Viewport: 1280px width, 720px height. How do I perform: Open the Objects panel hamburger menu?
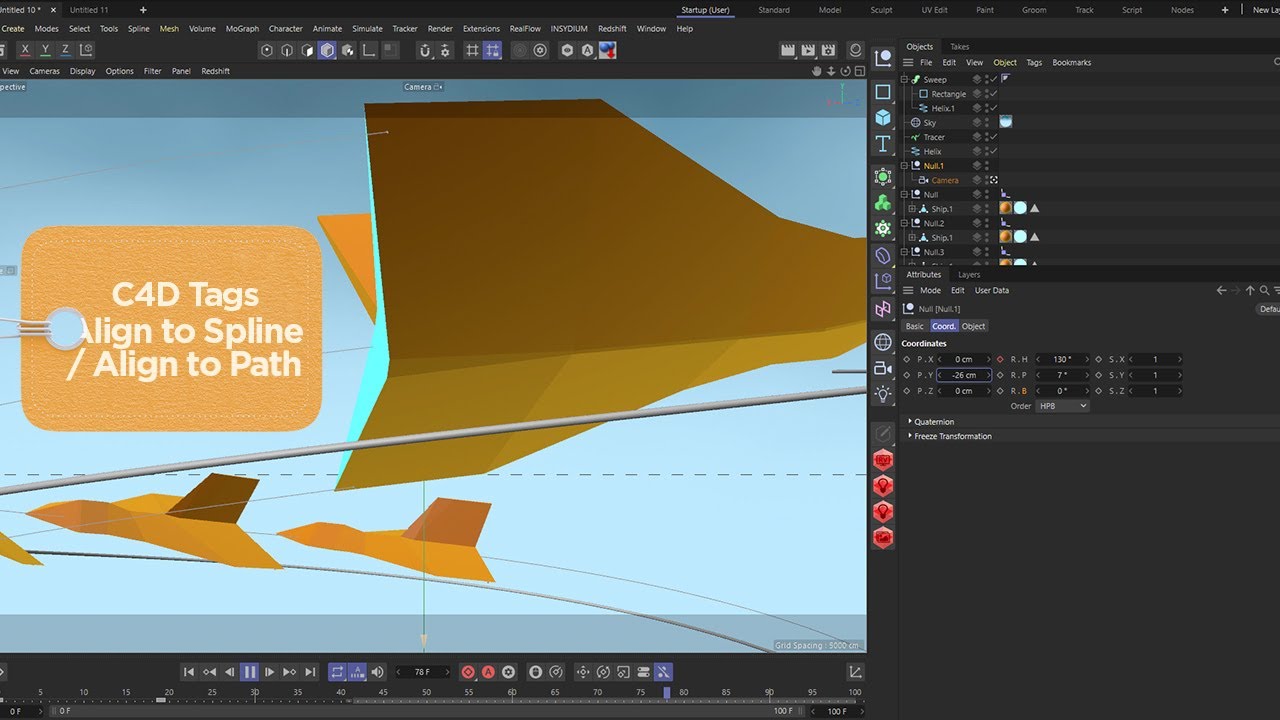(908, 62)
